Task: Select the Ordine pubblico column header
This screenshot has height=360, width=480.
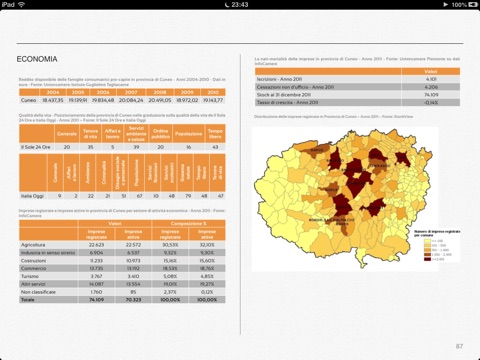Action: (x=161, y=134)
